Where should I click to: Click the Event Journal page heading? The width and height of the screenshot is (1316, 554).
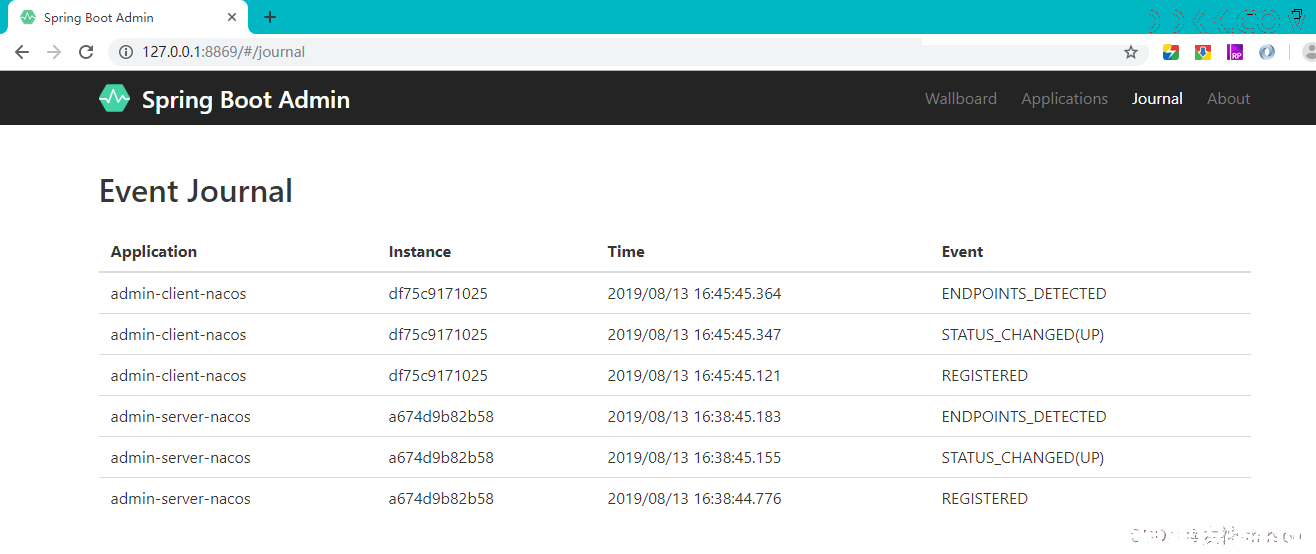tap(196, 190)
